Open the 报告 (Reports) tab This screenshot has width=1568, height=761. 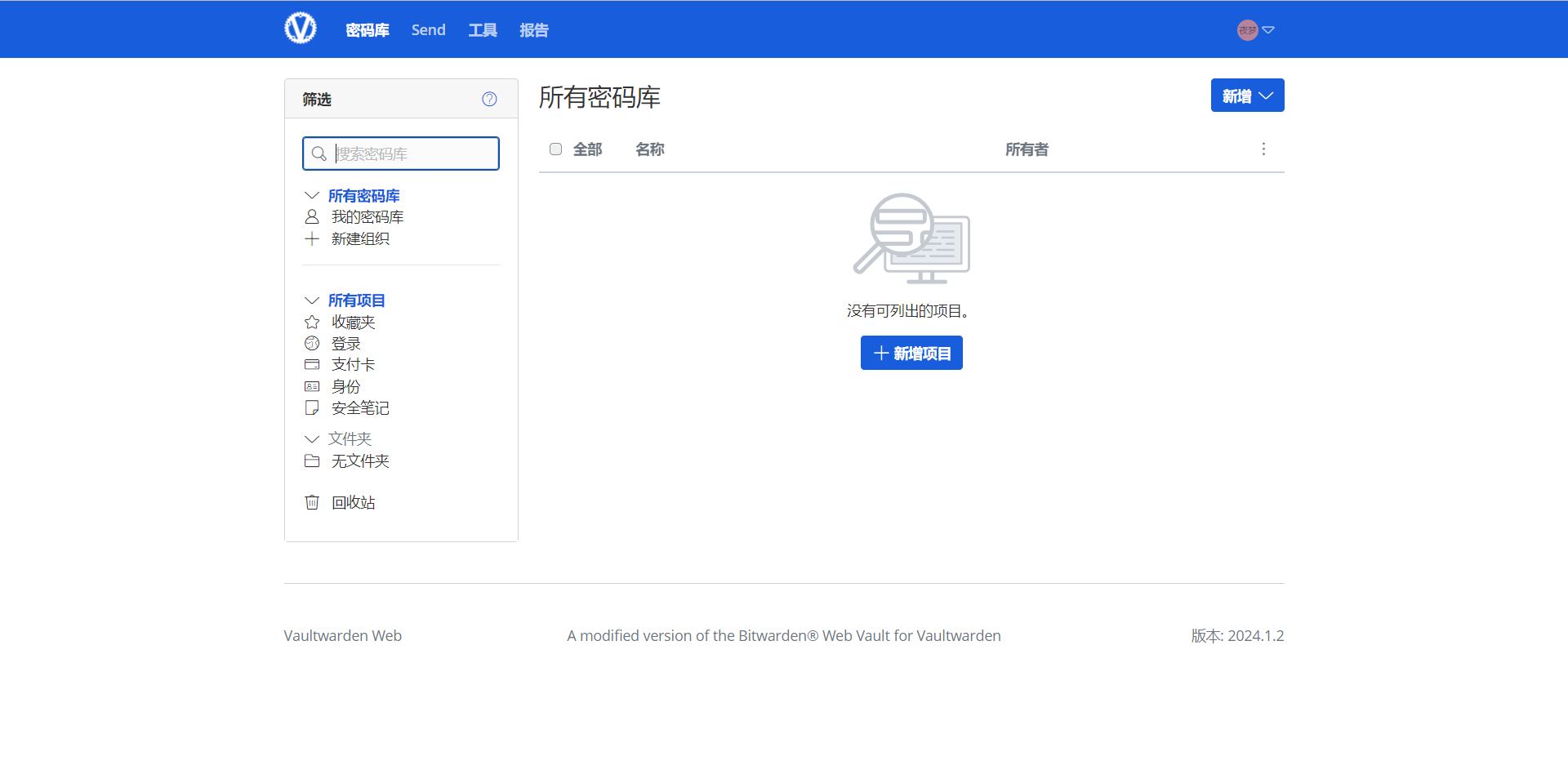tap(534, 30)
